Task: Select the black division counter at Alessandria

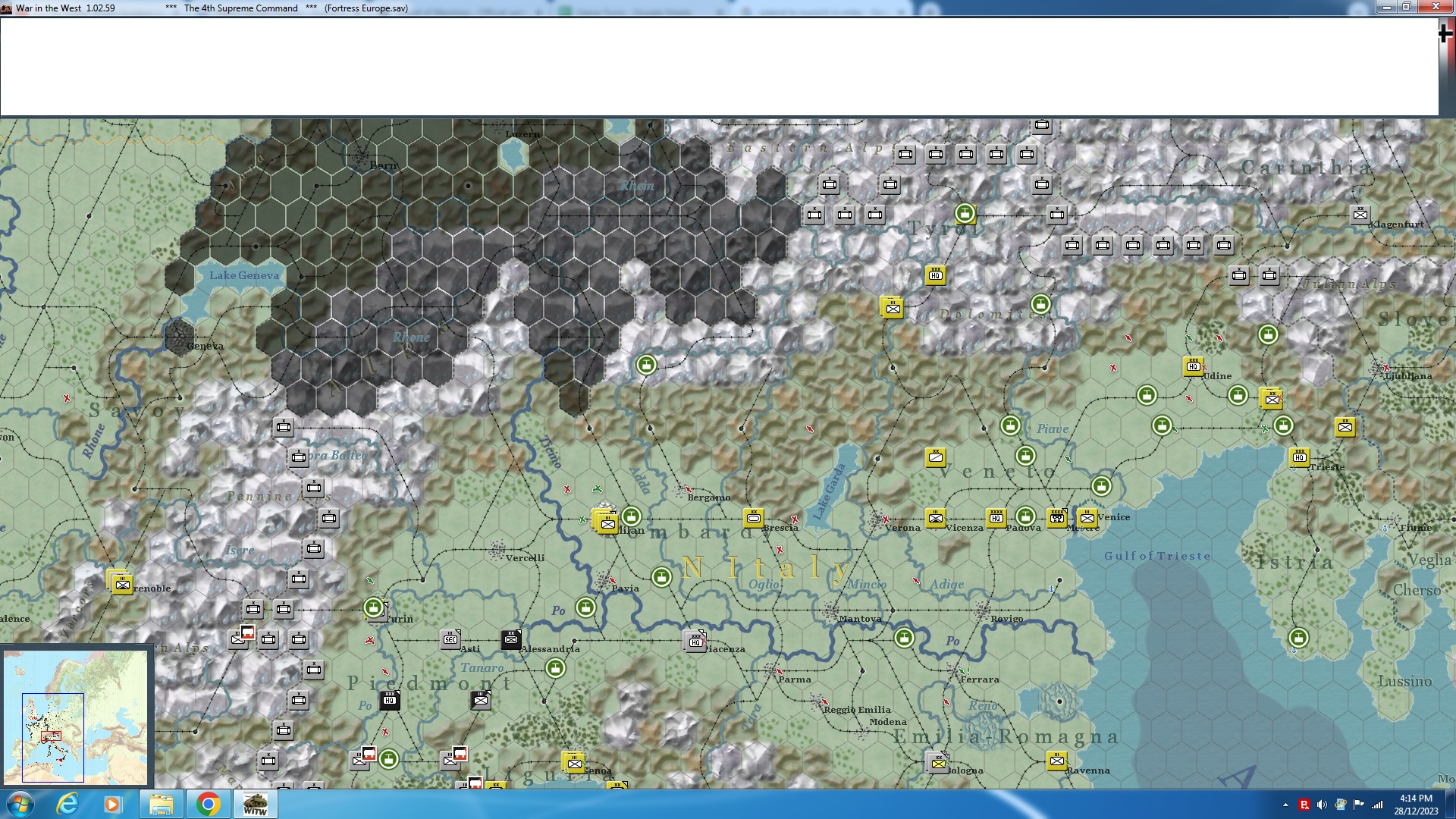Action: pyautogui.click(x=511, y=639)
